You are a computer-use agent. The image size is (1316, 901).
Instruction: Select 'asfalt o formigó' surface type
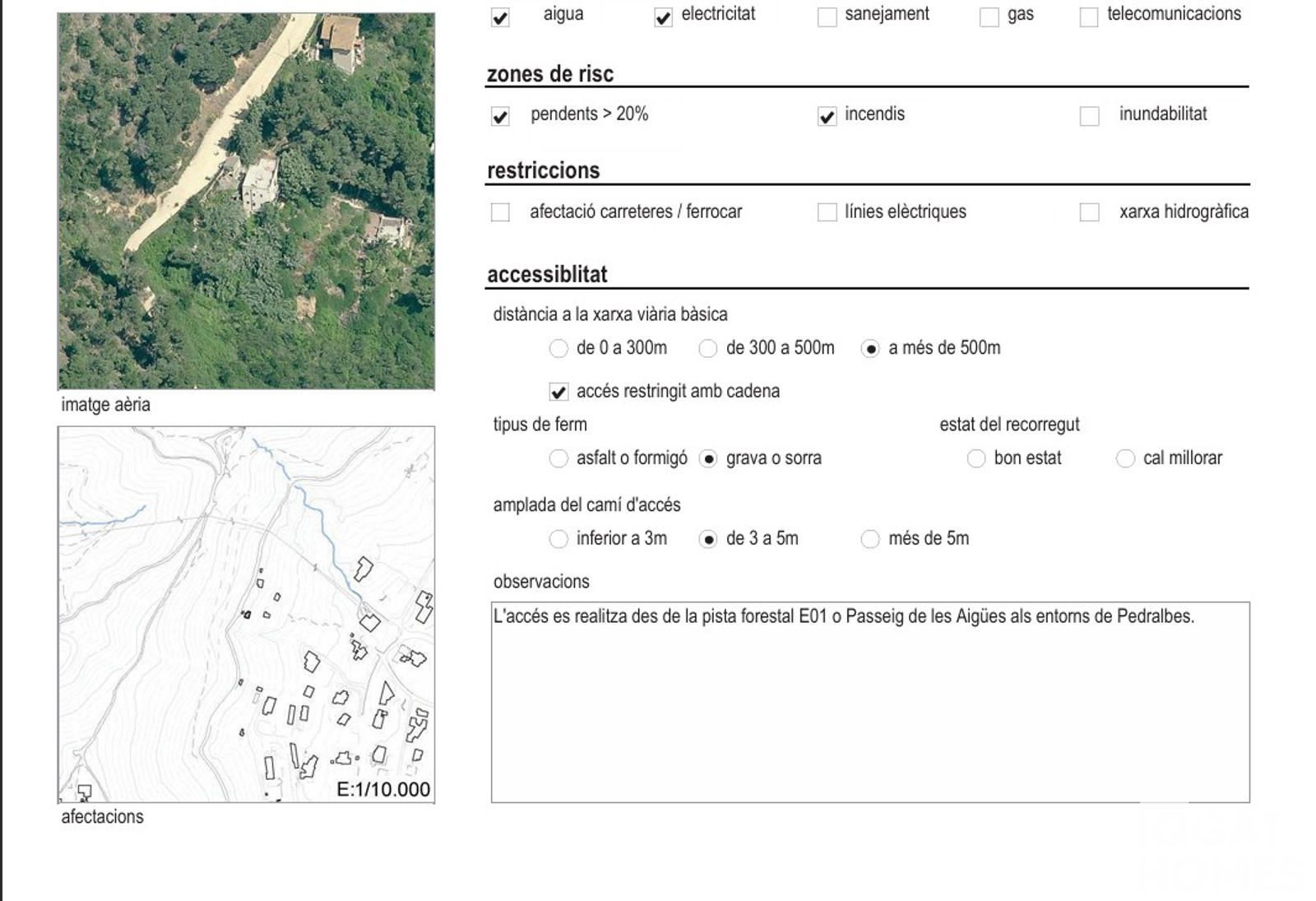[558, 459]
